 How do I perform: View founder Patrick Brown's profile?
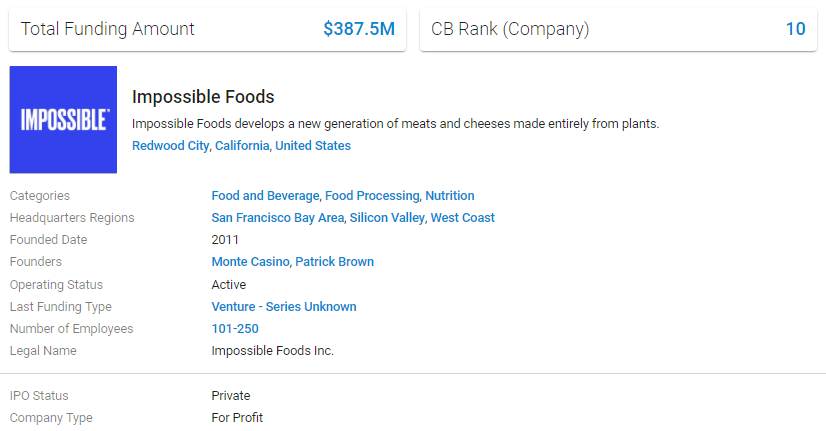coord(335,262)
